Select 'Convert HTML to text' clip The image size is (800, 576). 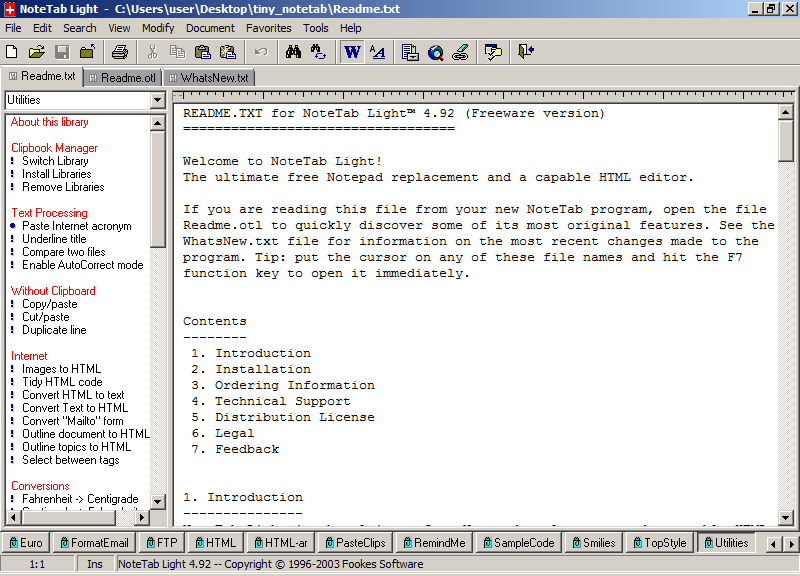pyautogui.click(x=73, y=395)
